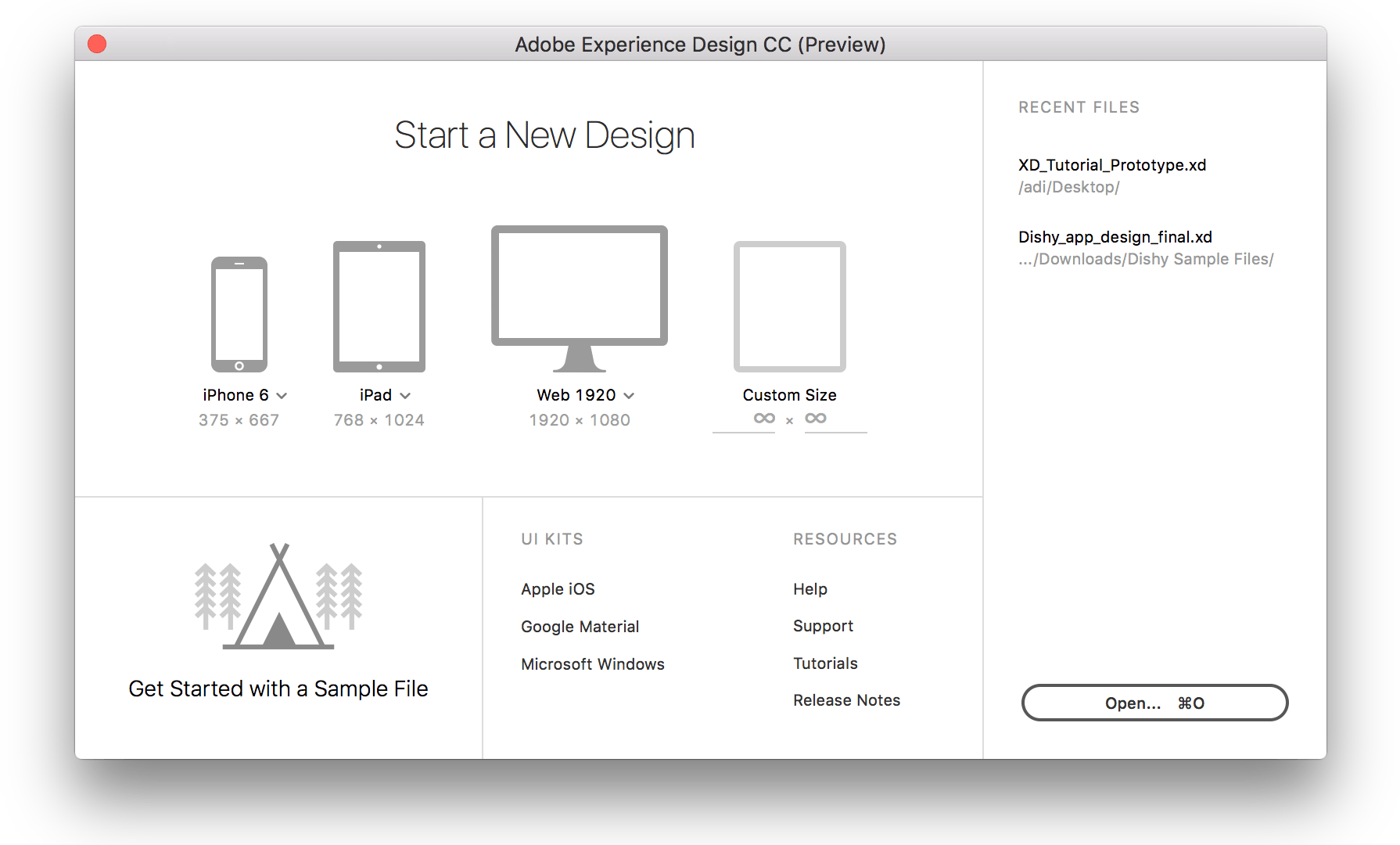Open the Microsoft Windows UI kit
The width and height of the screenshot is (1400, 845).
coord(592,663)
